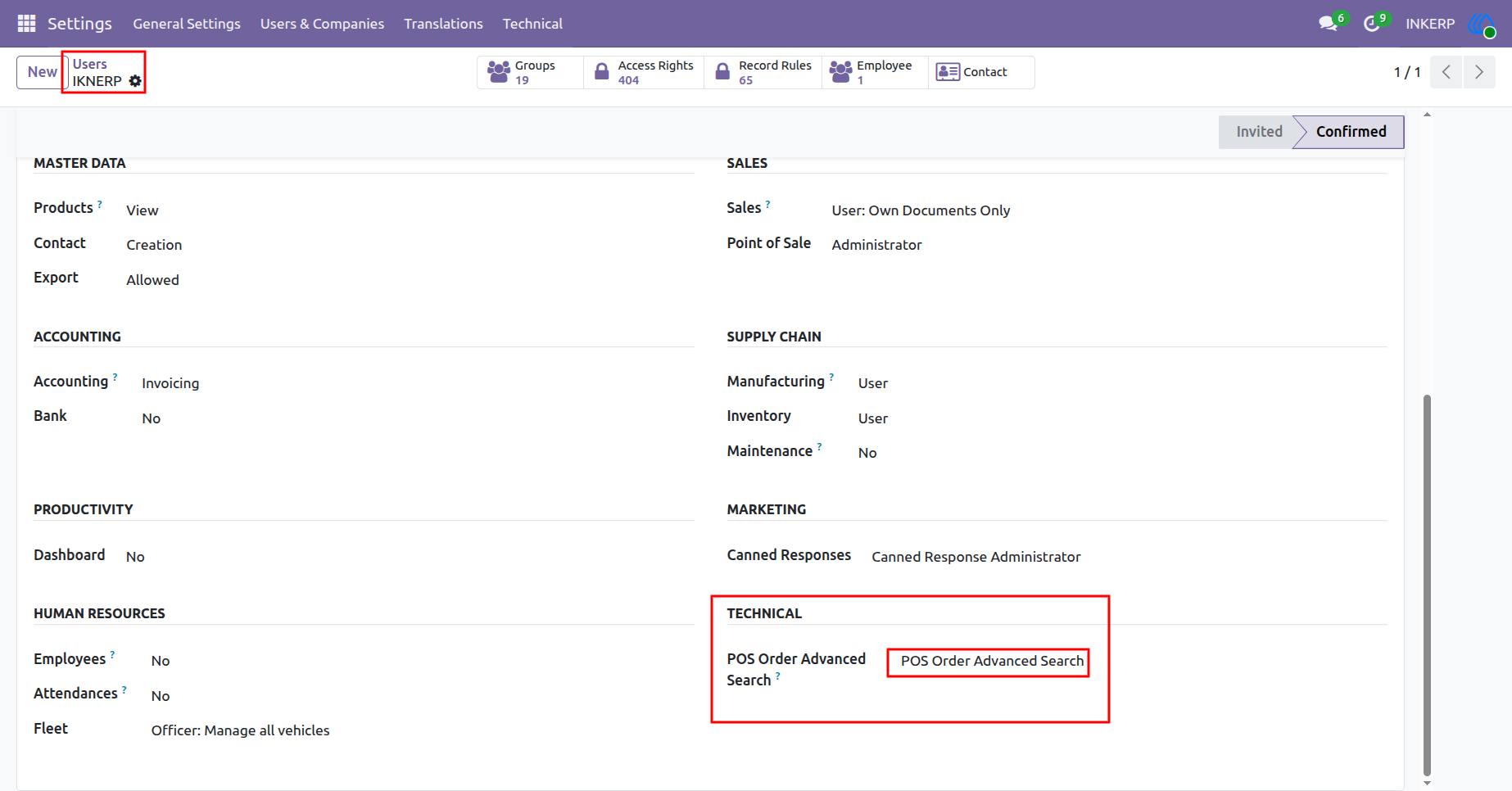Click the New button

42,72
